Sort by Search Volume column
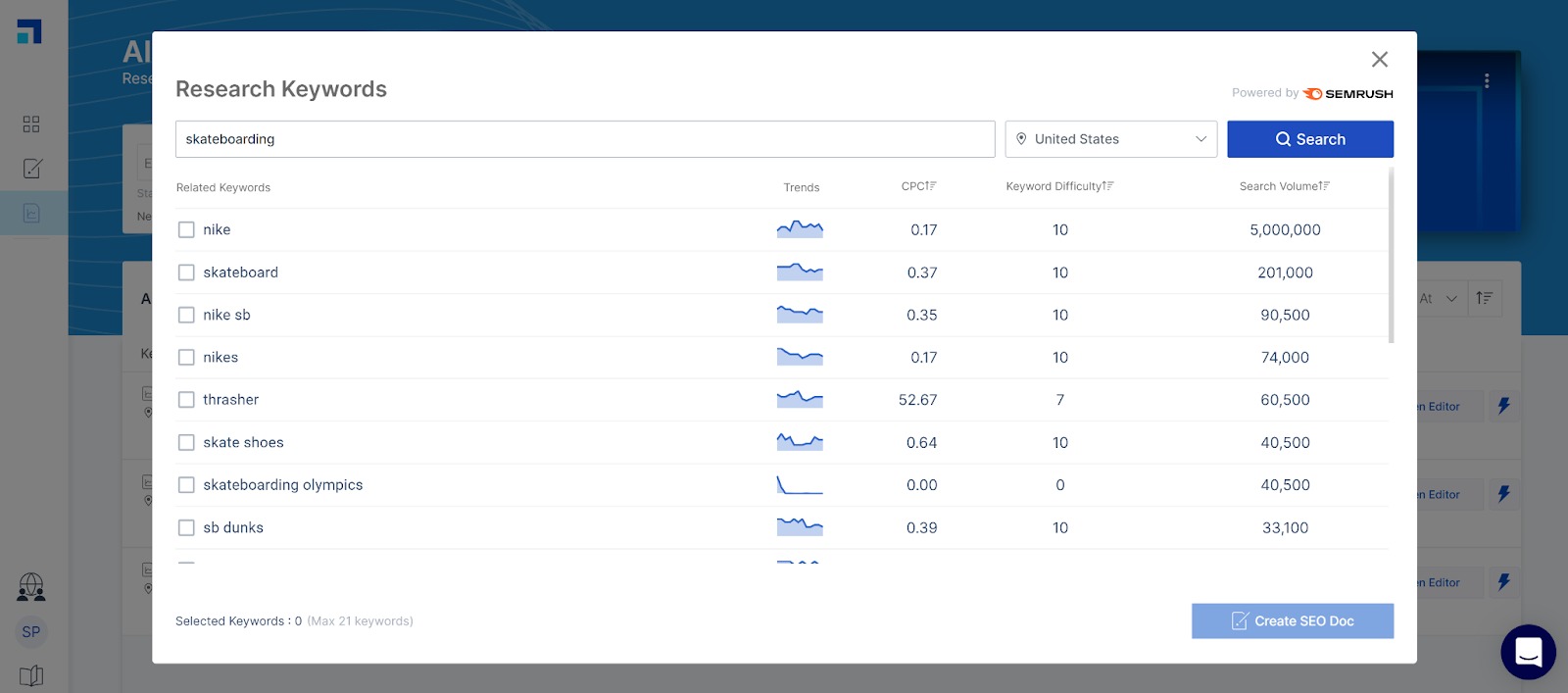Screen dimensions: 1568x693 1284,186
